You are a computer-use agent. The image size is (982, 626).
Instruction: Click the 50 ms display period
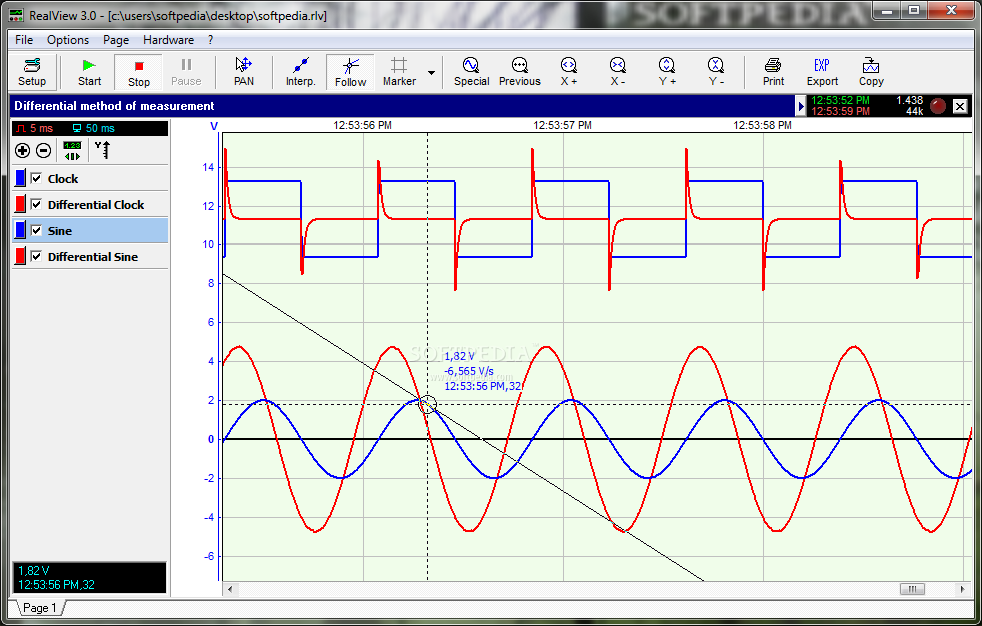[x=94, y=128]
